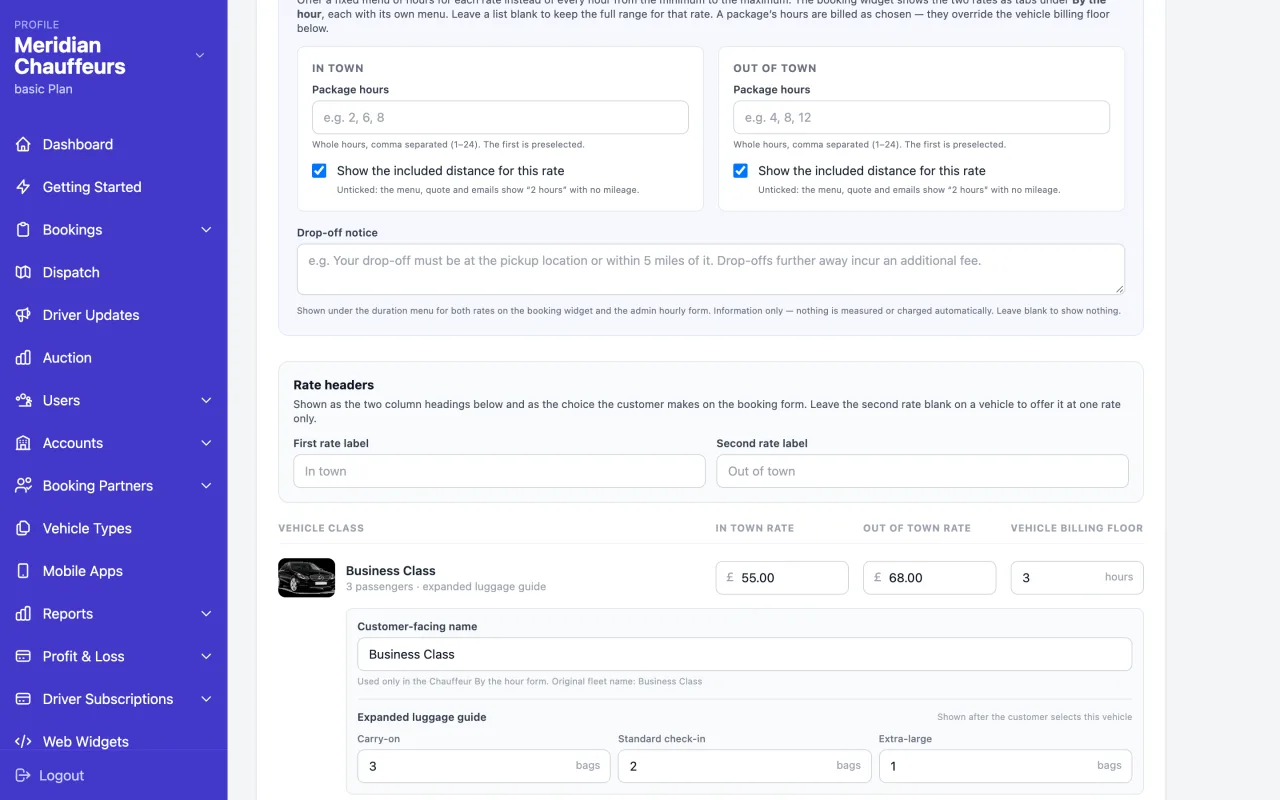The width and height of the screenshot is (1280, 800).
Task: Click the Getting Started lightning icon
Action: [x=23, y=187]
